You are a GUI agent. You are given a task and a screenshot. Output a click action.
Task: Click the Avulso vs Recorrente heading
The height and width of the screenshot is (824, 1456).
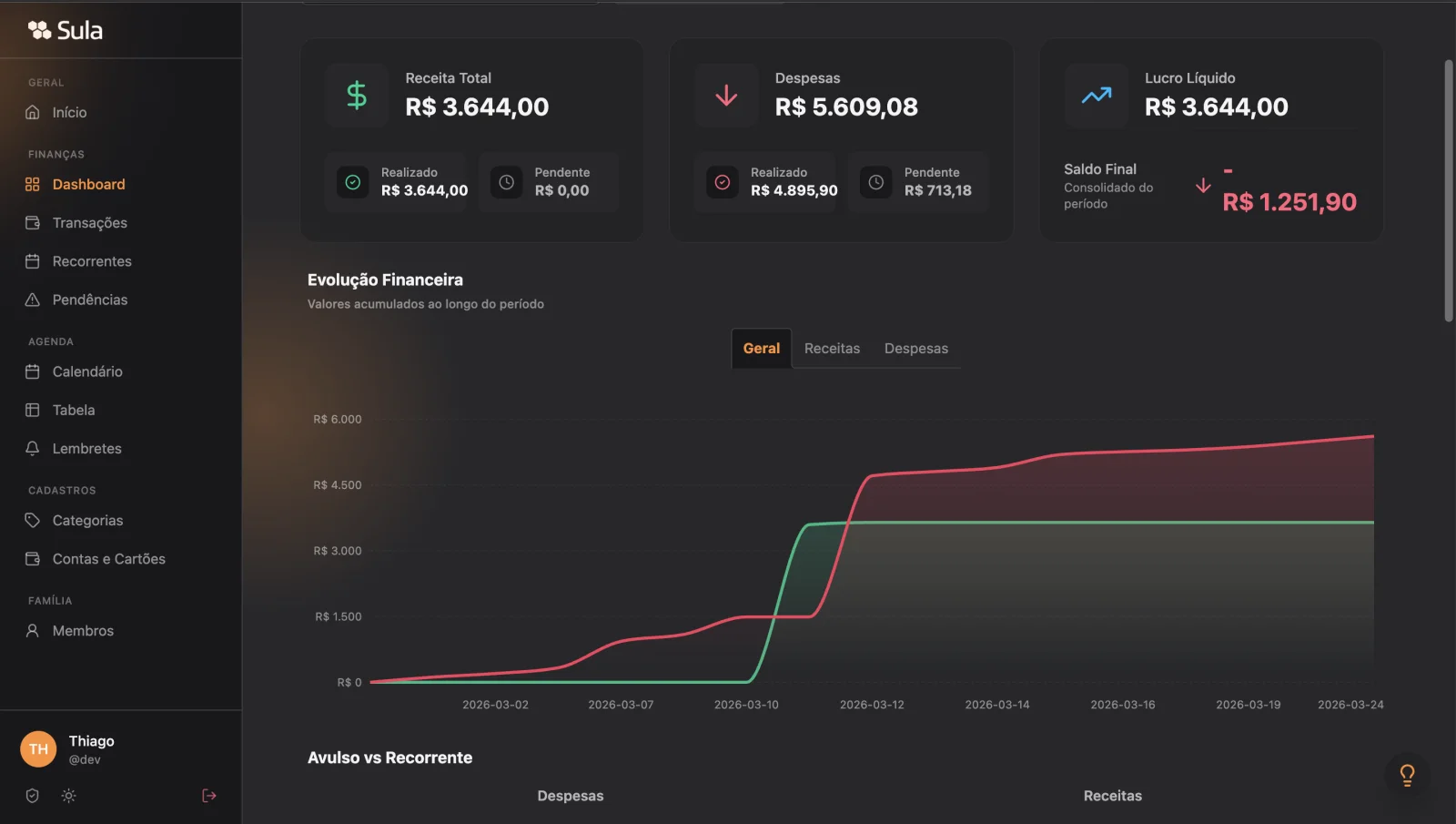tap(389, 758)
